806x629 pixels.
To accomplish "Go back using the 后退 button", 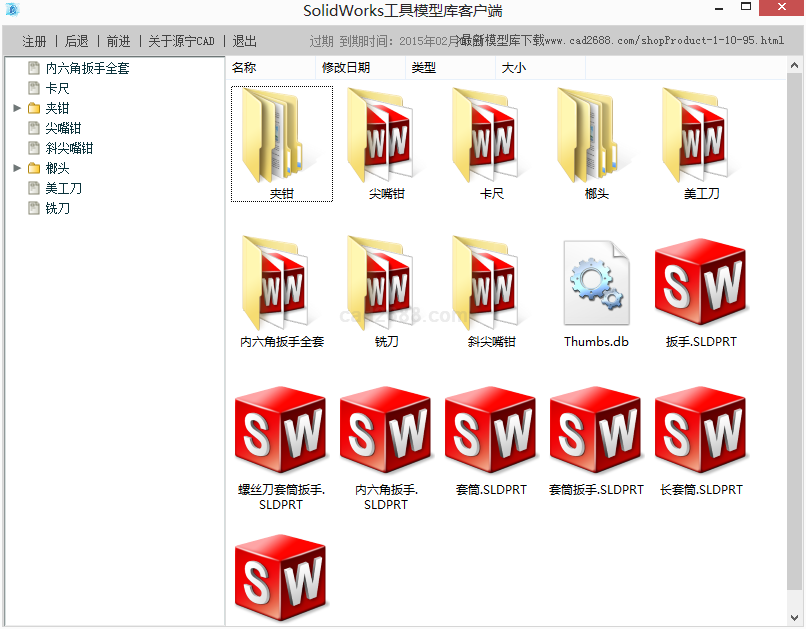I will pos(76,41).
